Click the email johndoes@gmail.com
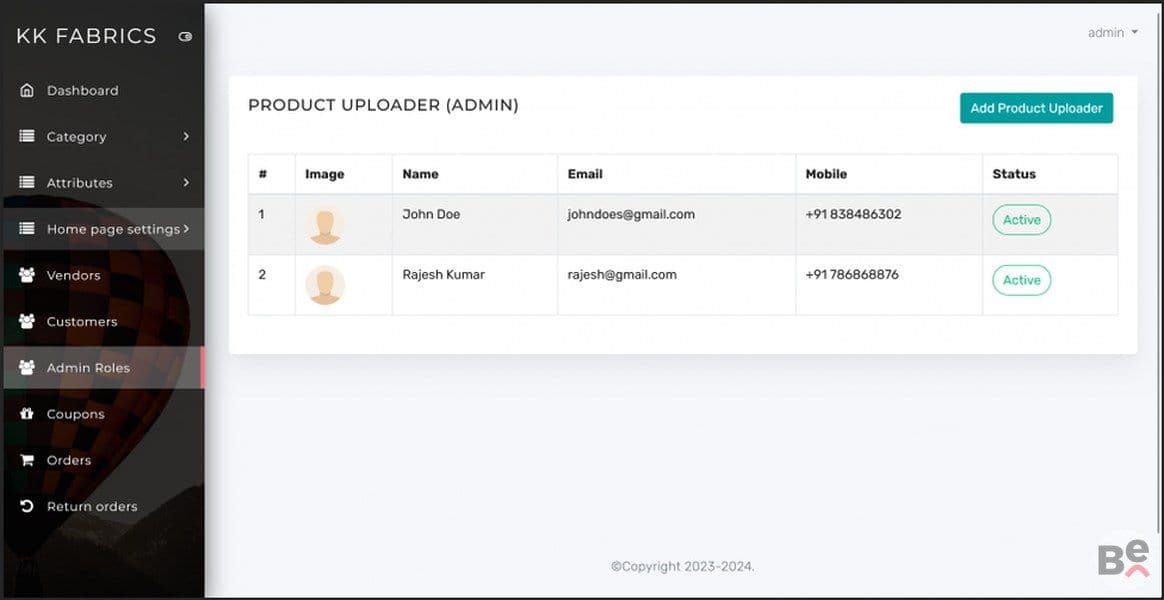The image size is (1164, 600). tap(631, 215)
